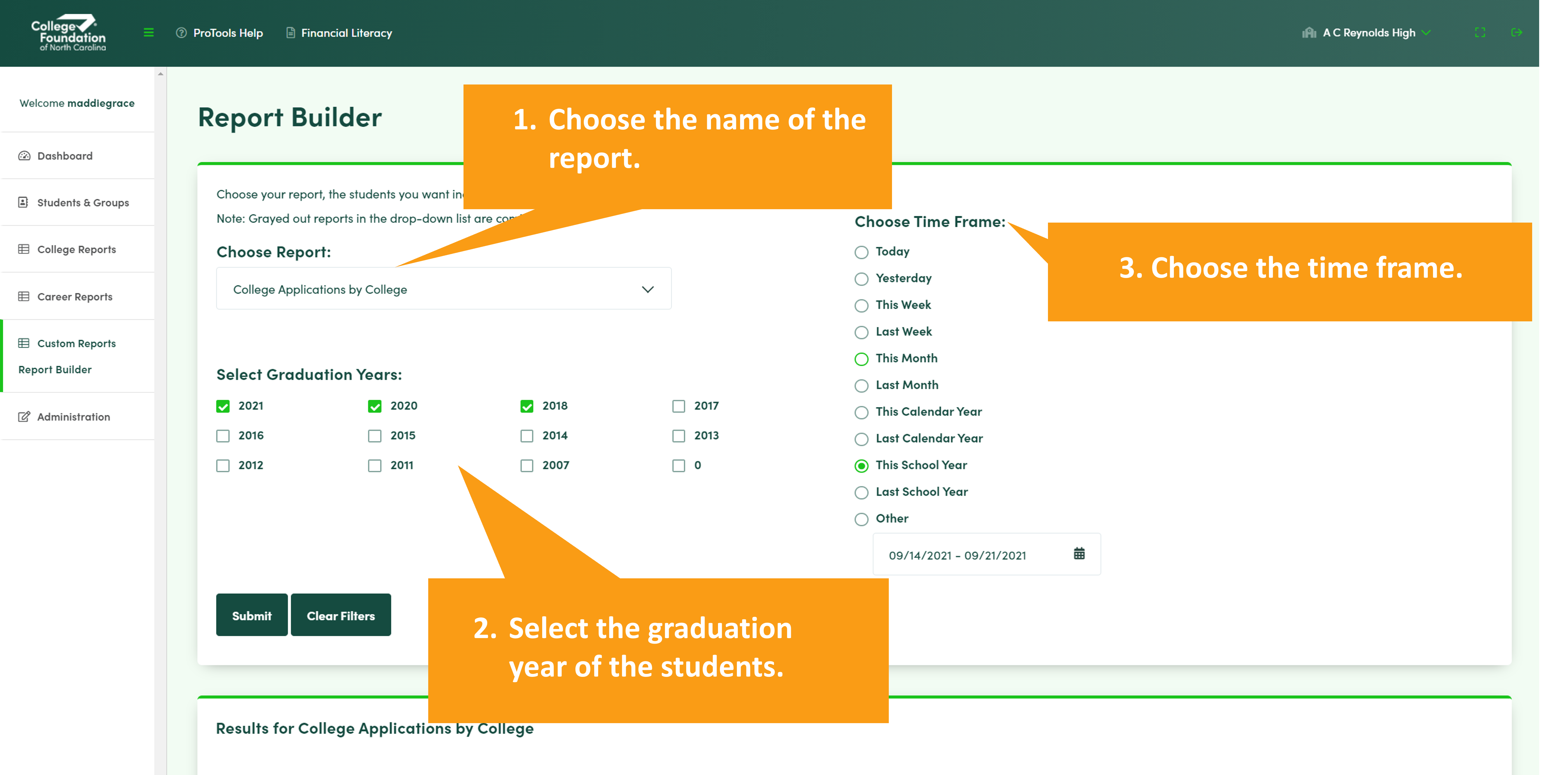This screenshot has width=1568, height=775.
Task: Select the Today time frame
Action: pos(861,252)
